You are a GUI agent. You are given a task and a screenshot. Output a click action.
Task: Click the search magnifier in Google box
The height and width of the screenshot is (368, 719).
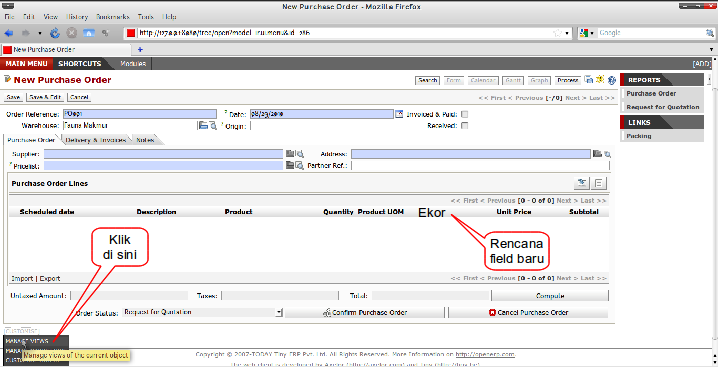click(709, 33)
